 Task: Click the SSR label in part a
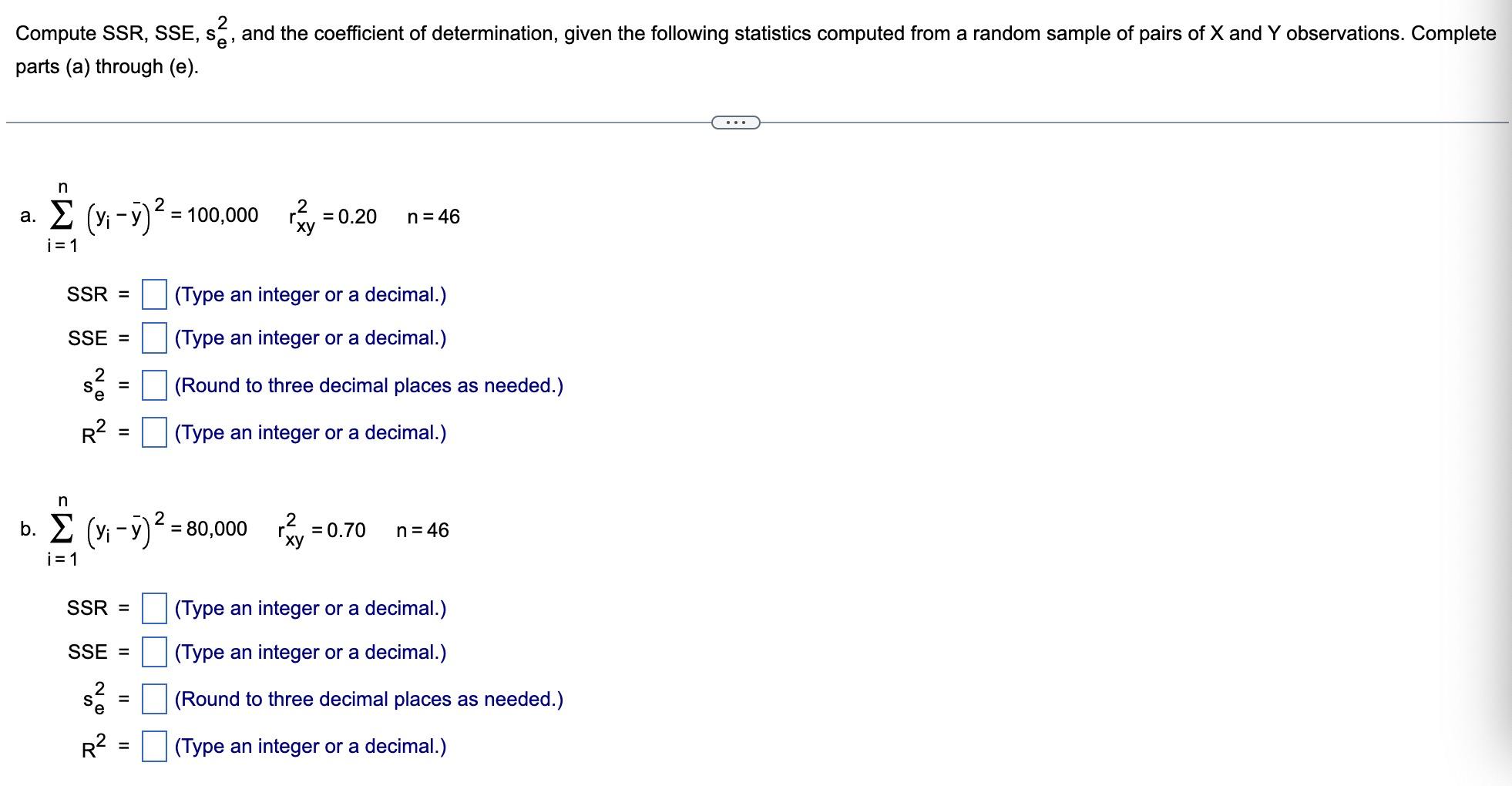[x=87, y=294]
